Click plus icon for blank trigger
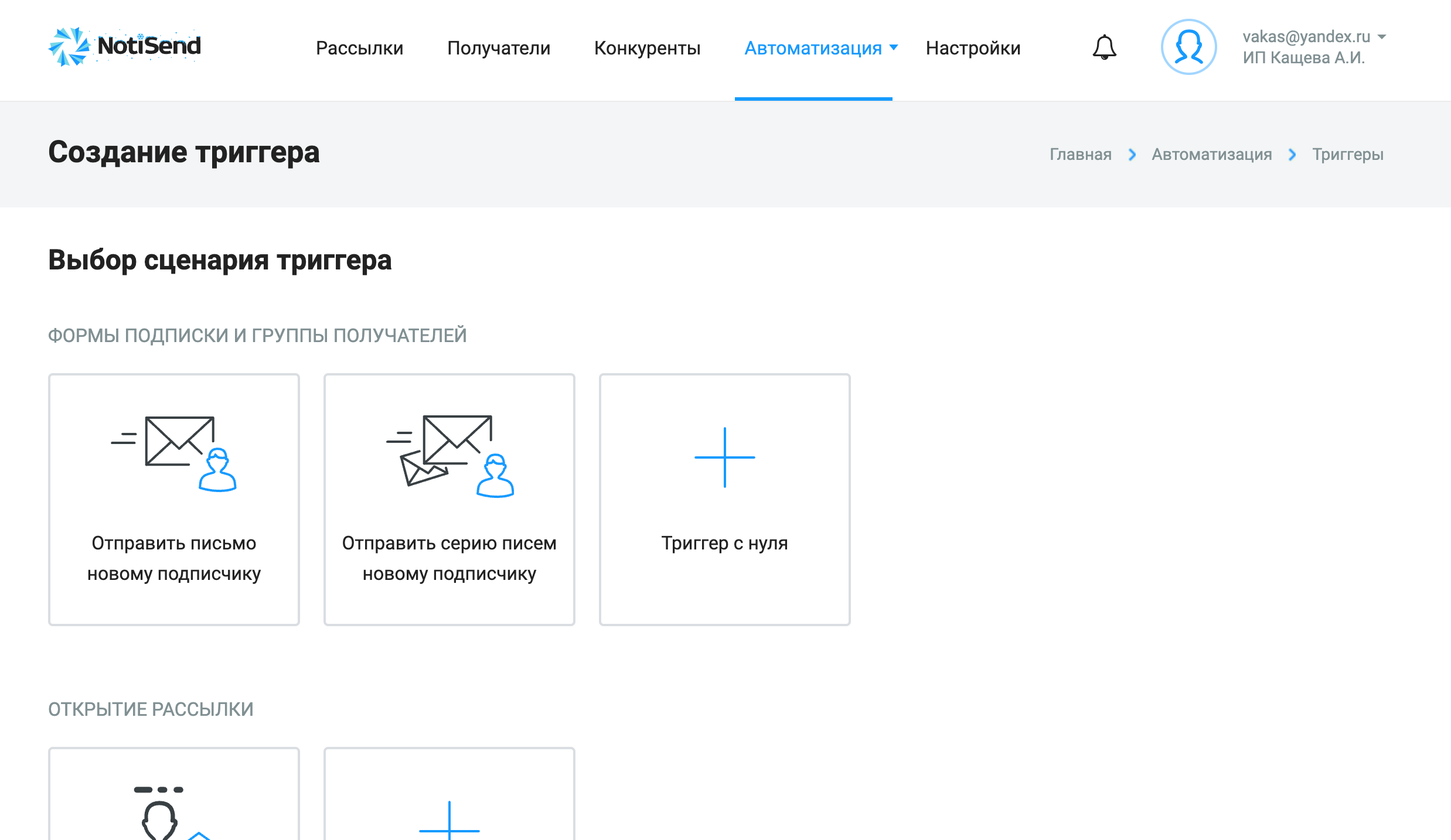This screenshot has height=840, width=1451. 724,457
